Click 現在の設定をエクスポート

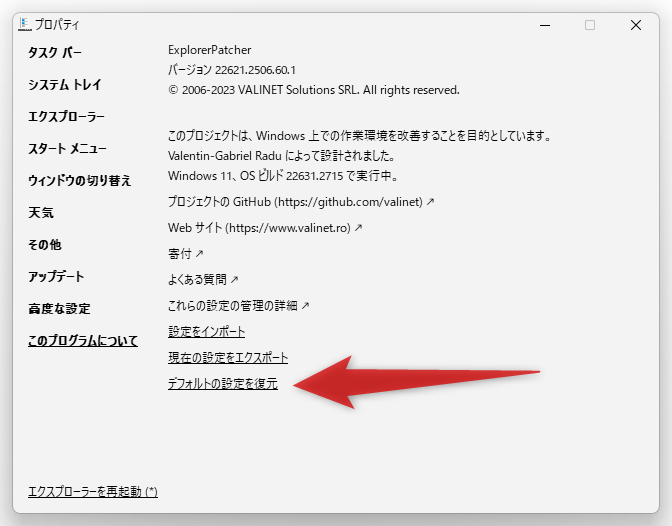point(228,358)
